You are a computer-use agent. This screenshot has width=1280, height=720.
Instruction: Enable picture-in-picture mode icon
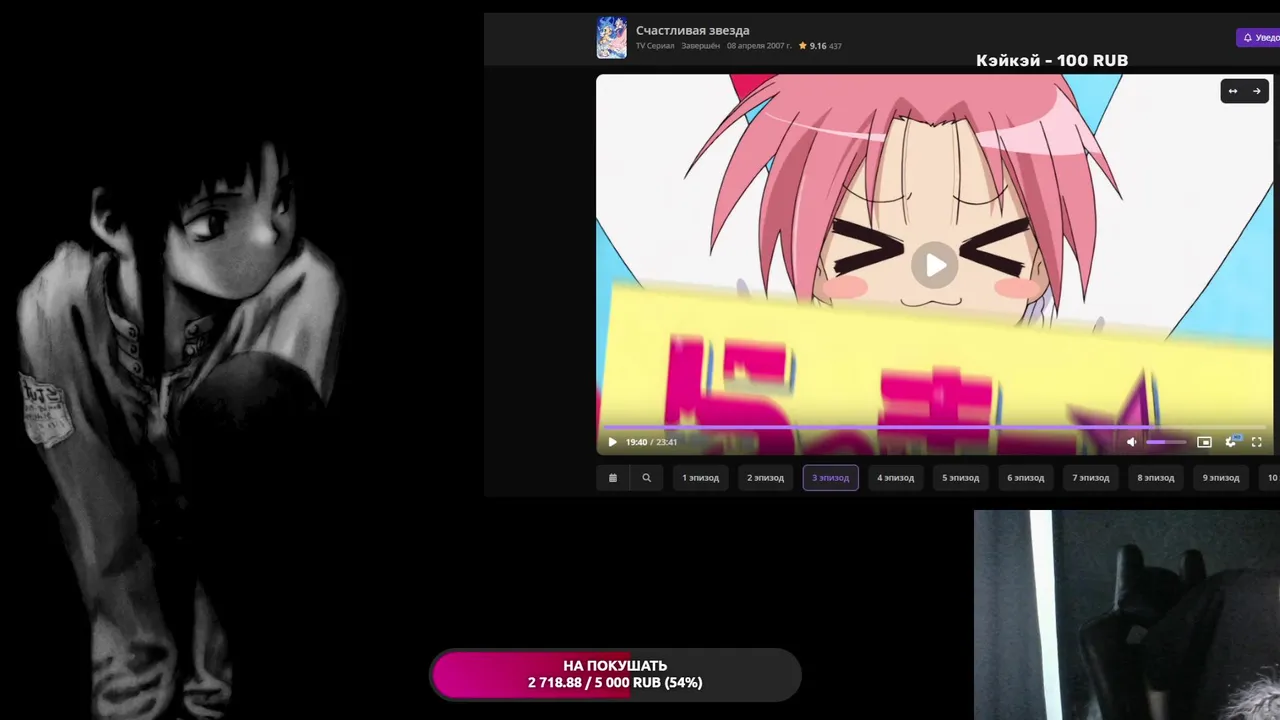1204,442
